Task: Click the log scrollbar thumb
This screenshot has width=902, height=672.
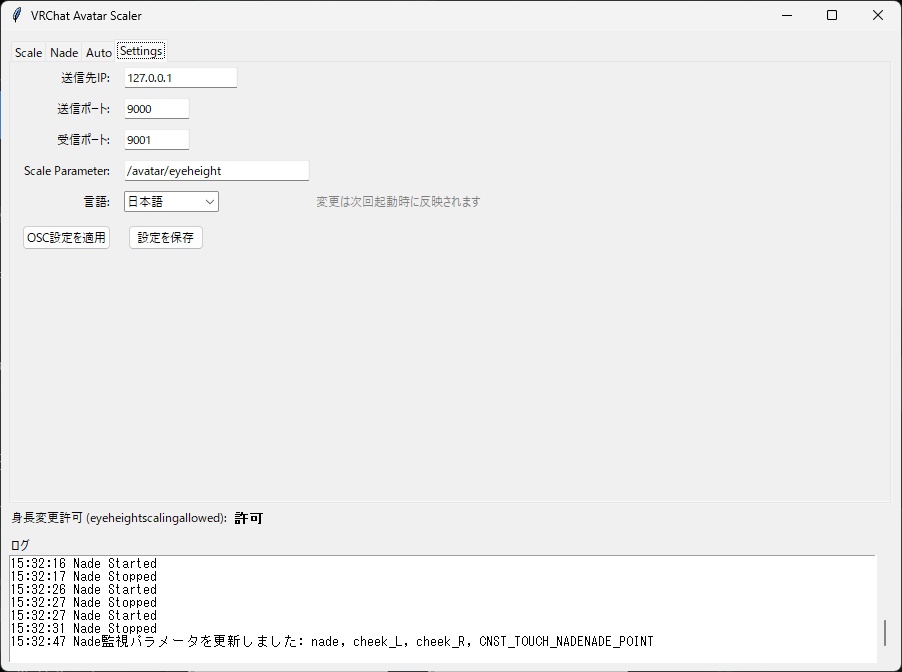Action: 884,633
